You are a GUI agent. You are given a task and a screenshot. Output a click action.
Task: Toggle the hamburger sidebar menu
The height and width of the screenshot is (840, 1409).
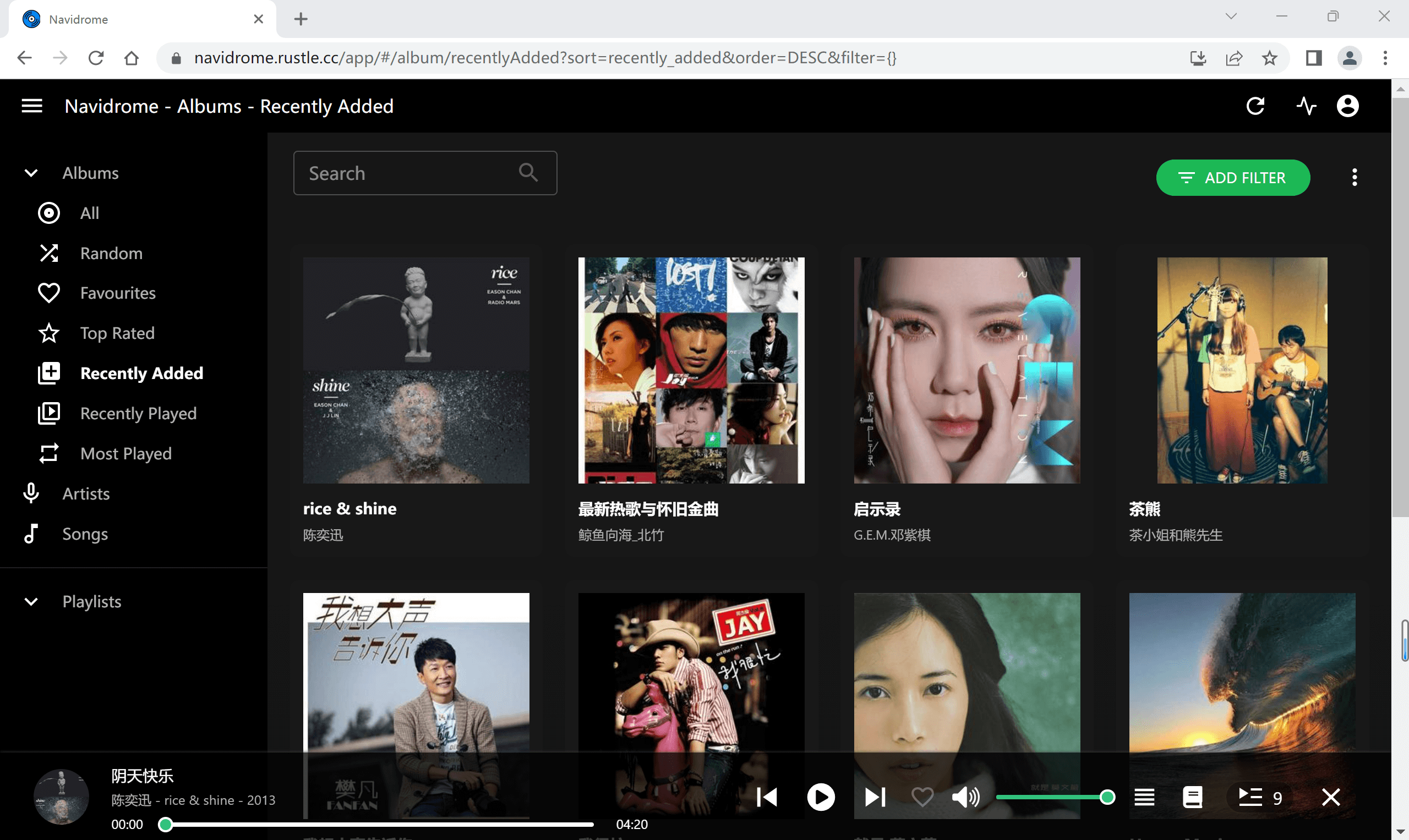click(32, 106)
